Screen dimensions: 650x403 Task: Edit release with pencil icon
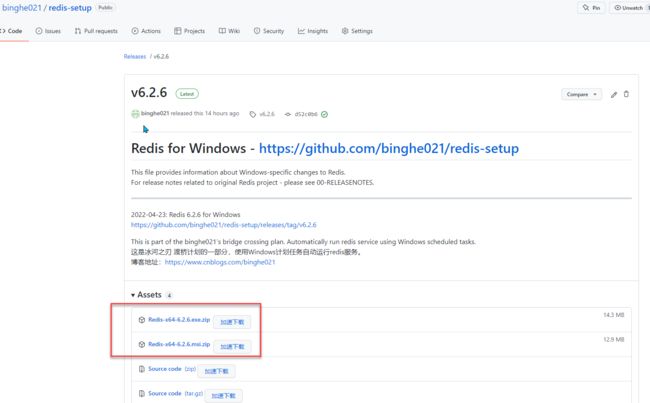(614, 95)
